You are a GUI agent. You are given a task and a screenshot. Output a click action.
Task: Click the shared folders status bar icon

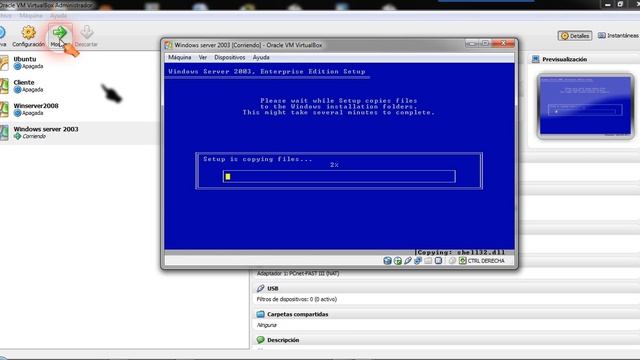pos(428,261)
